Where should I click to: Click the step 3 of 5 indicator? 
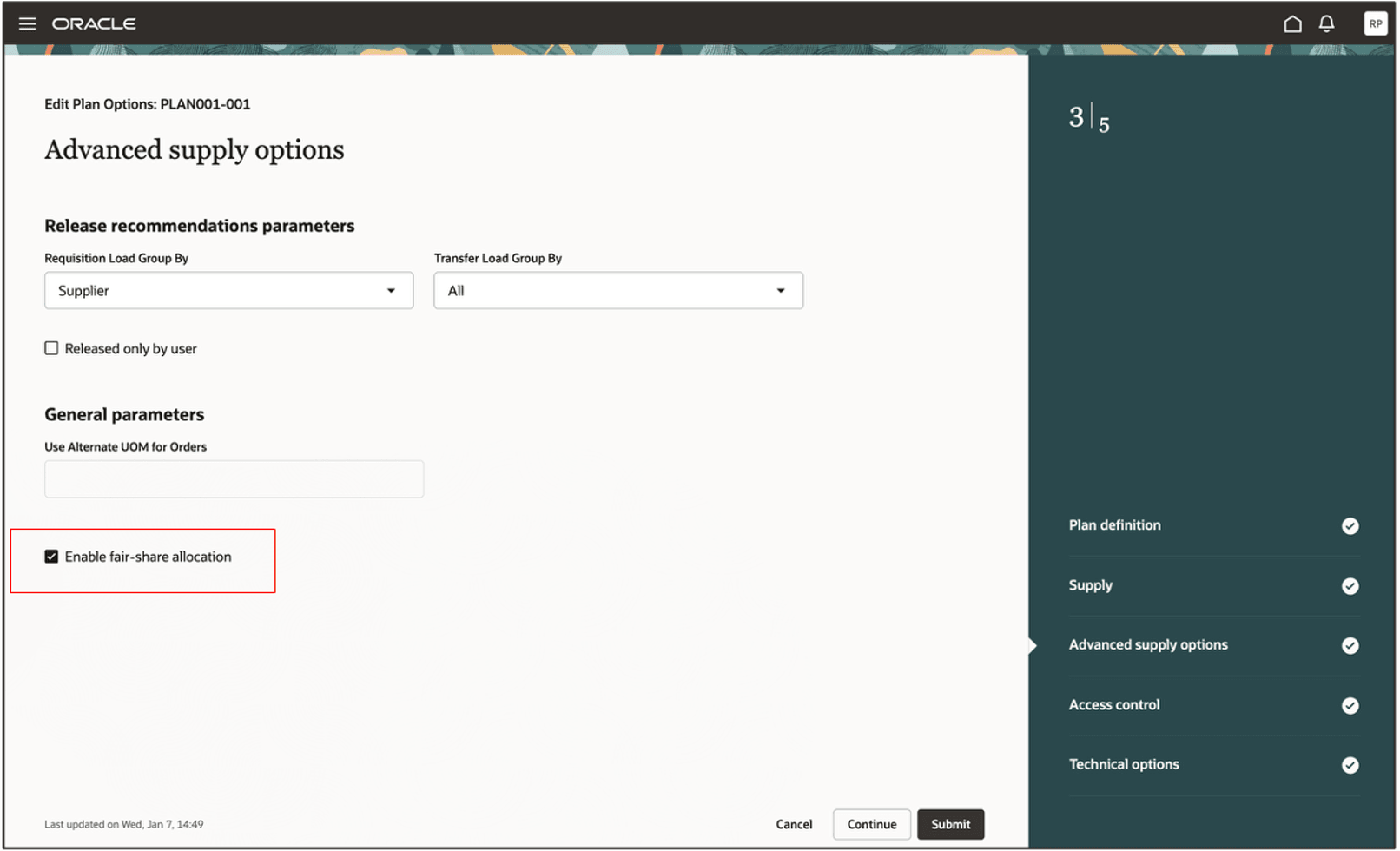[1089, 119]
